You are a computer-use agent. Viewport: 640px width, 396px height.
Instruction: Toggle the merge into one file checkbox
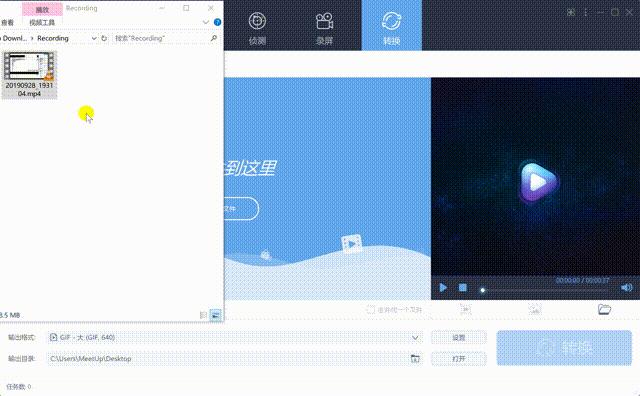coord(371,309)
